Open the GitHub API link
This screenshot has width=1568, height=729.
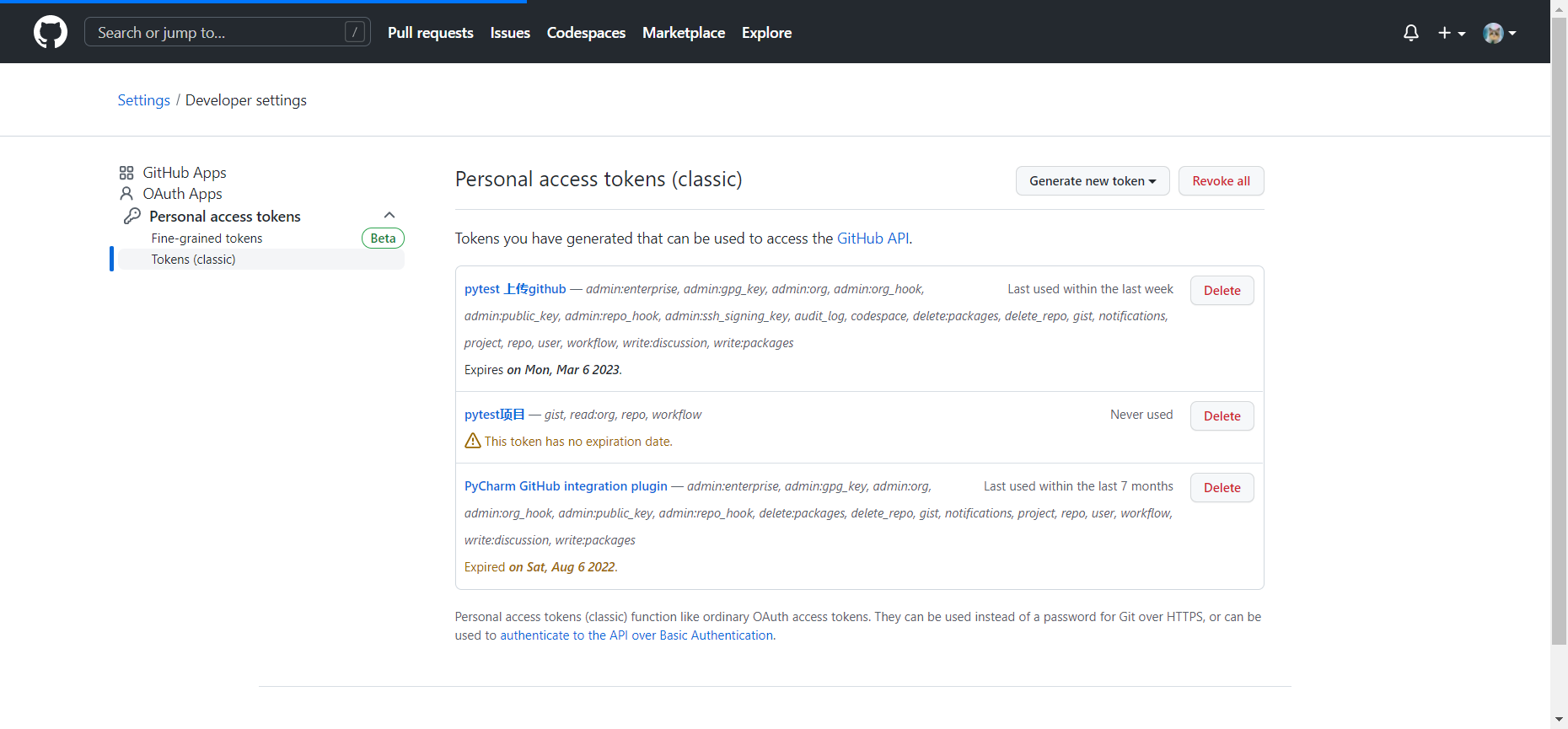873,239
